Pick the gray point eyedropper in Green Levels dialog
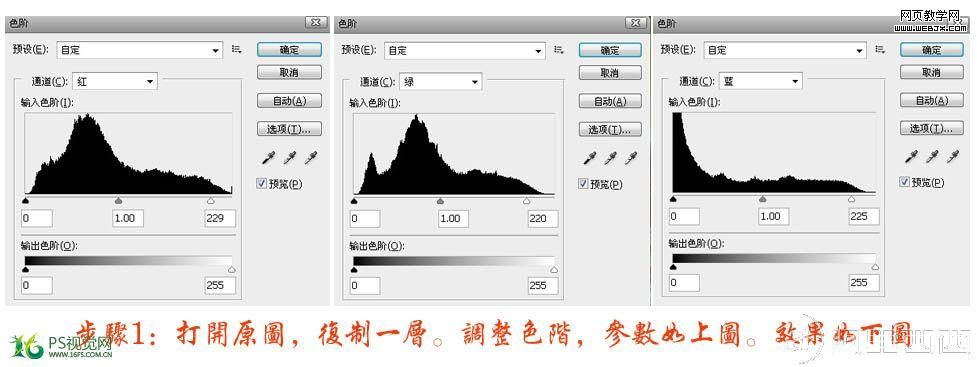This screenshot has height=367, width=977. 611,158
